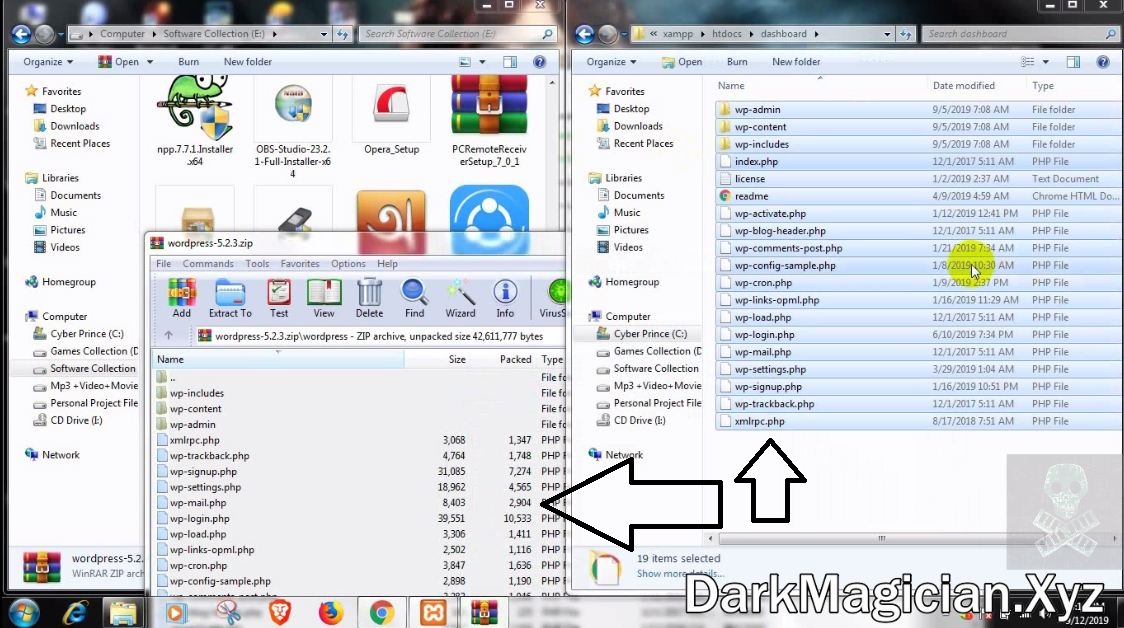Click Search Software Collection field
The image size is (1124, 628).
pos(459,34)
